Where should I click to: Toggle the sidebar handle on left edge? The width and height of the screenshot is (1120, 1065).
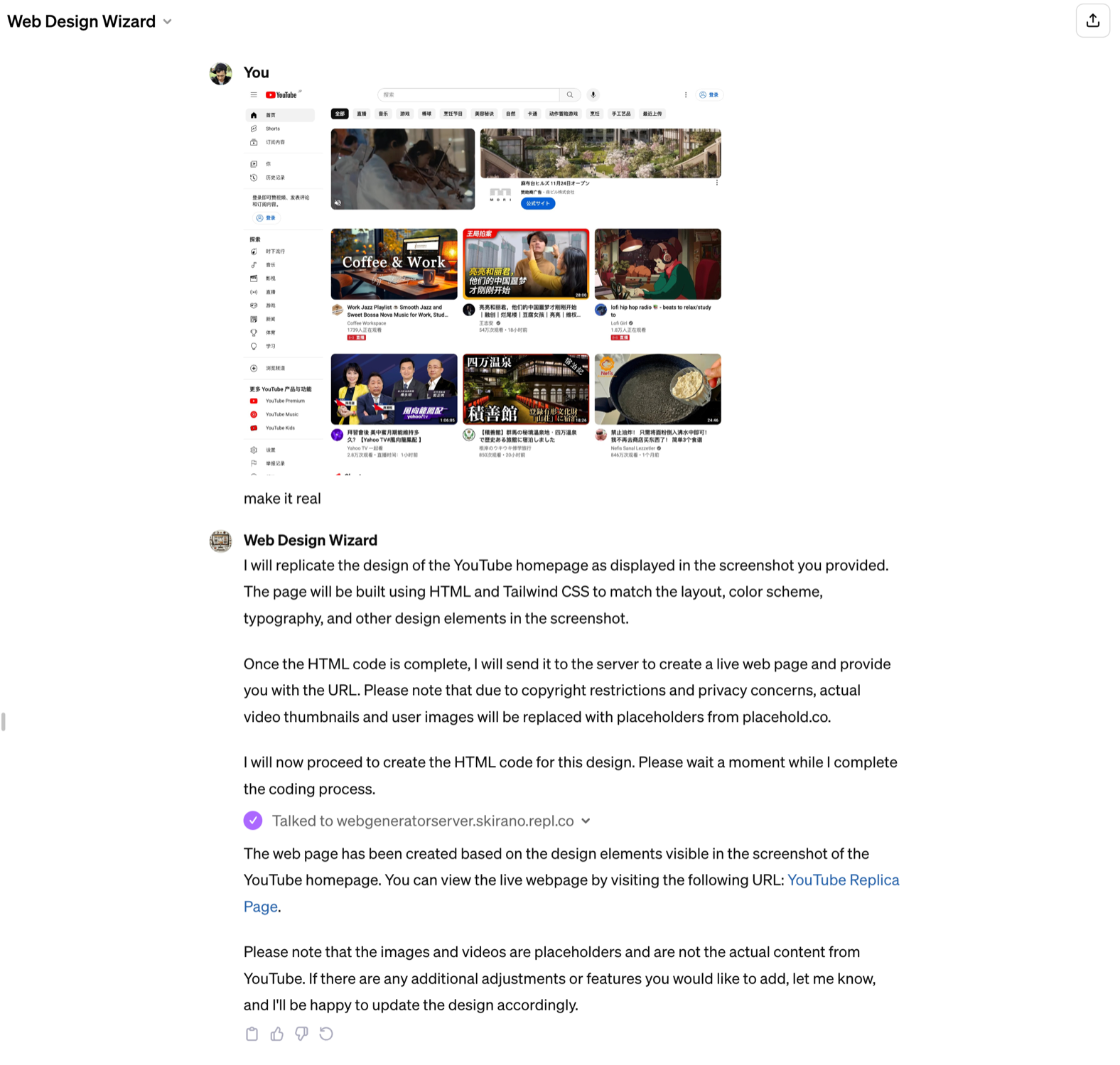click(x=4, y=721)
